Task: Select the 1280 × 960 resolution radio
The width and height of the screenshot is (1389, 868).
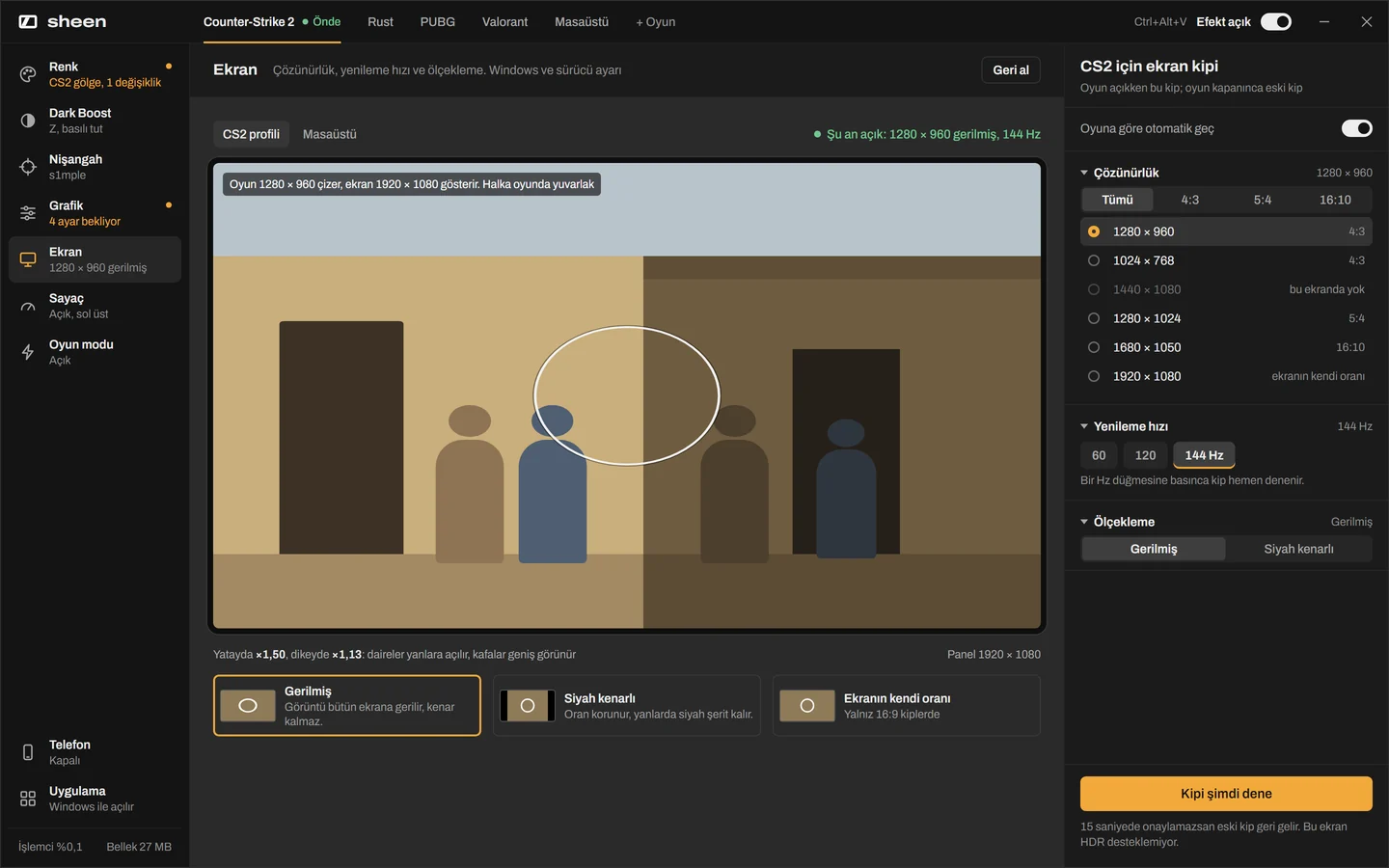Action: coord(1094,231)
